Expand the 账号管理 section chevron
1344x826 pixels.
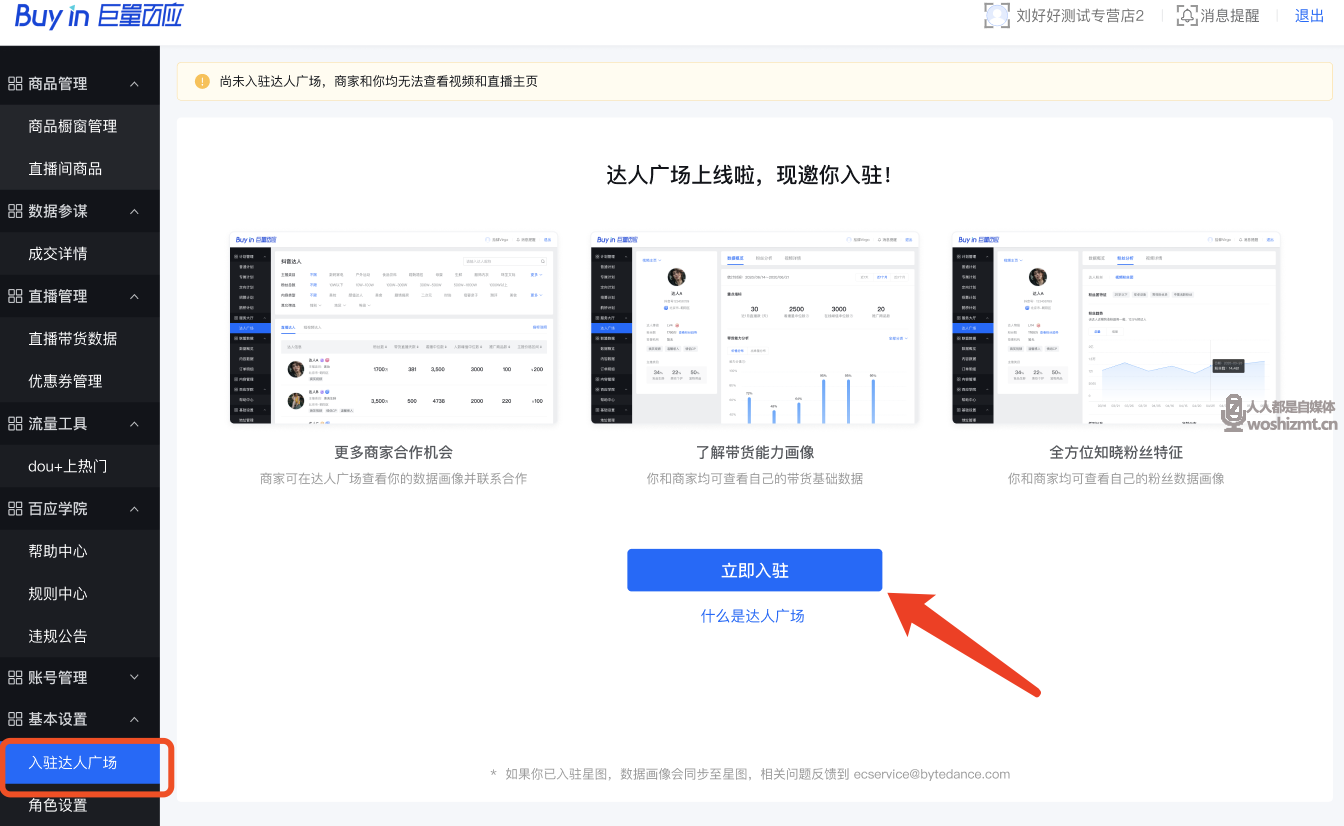tap(134, 678)
